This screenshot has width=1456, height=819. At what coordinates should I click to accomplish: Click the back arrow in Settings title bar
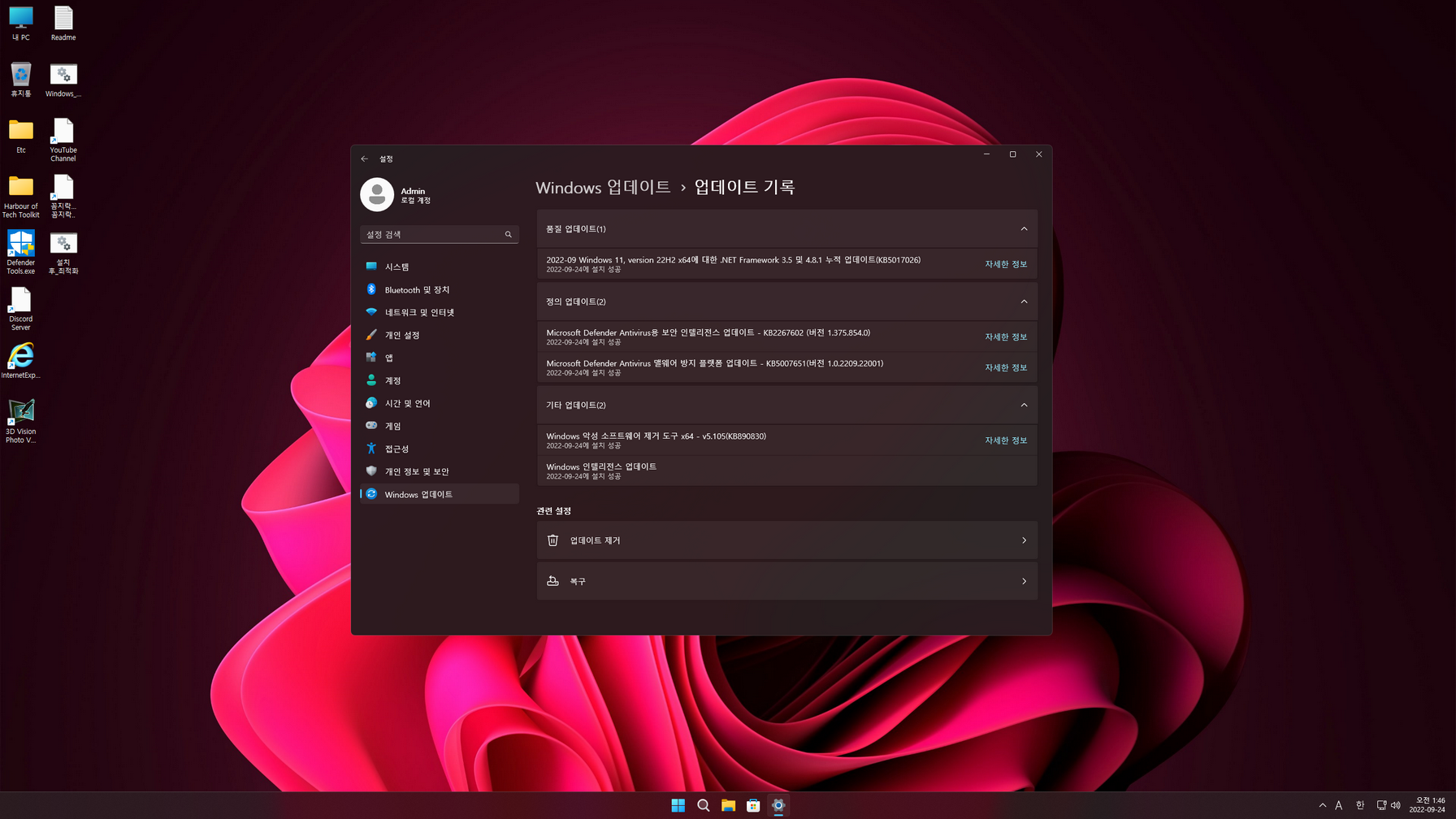365,158
